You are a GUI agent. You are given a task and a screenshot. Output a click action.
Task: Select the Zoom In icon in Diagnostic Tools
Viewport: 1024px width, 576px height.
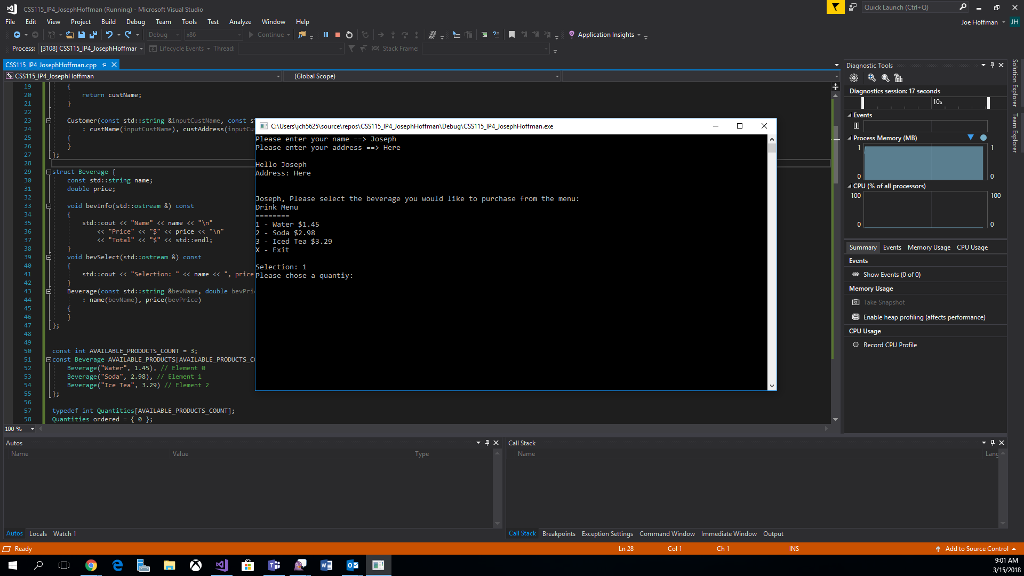click(871, 78)
